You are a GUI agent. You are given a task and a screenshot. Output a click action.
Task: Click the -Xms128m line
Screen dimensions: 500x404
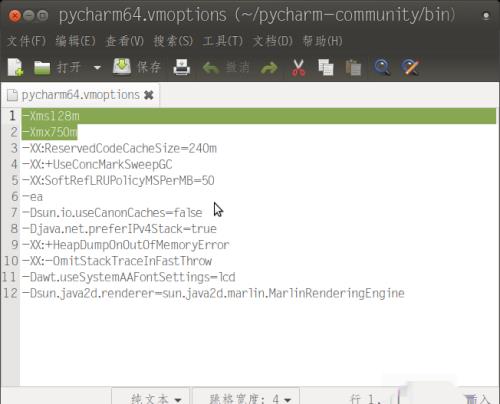pos(51,116)
